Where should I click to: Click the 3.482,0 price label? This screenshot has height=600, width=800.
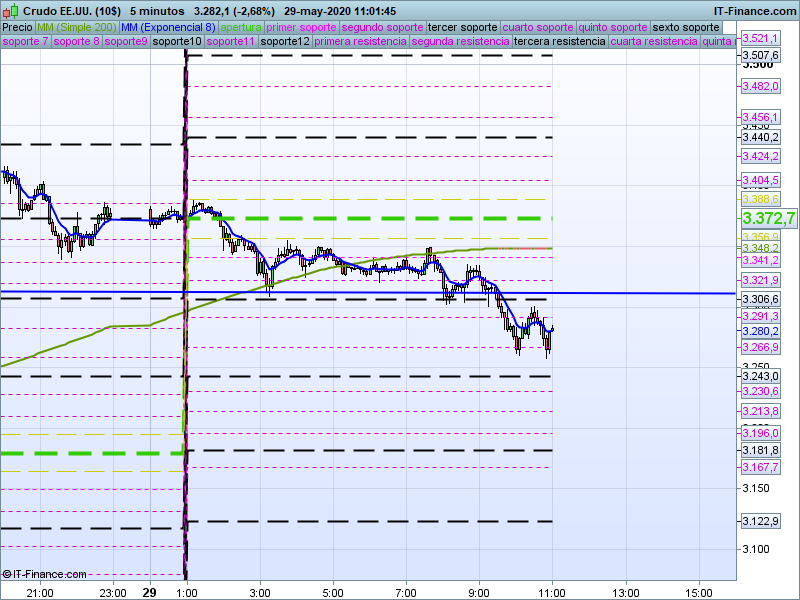tap(760, 86)
